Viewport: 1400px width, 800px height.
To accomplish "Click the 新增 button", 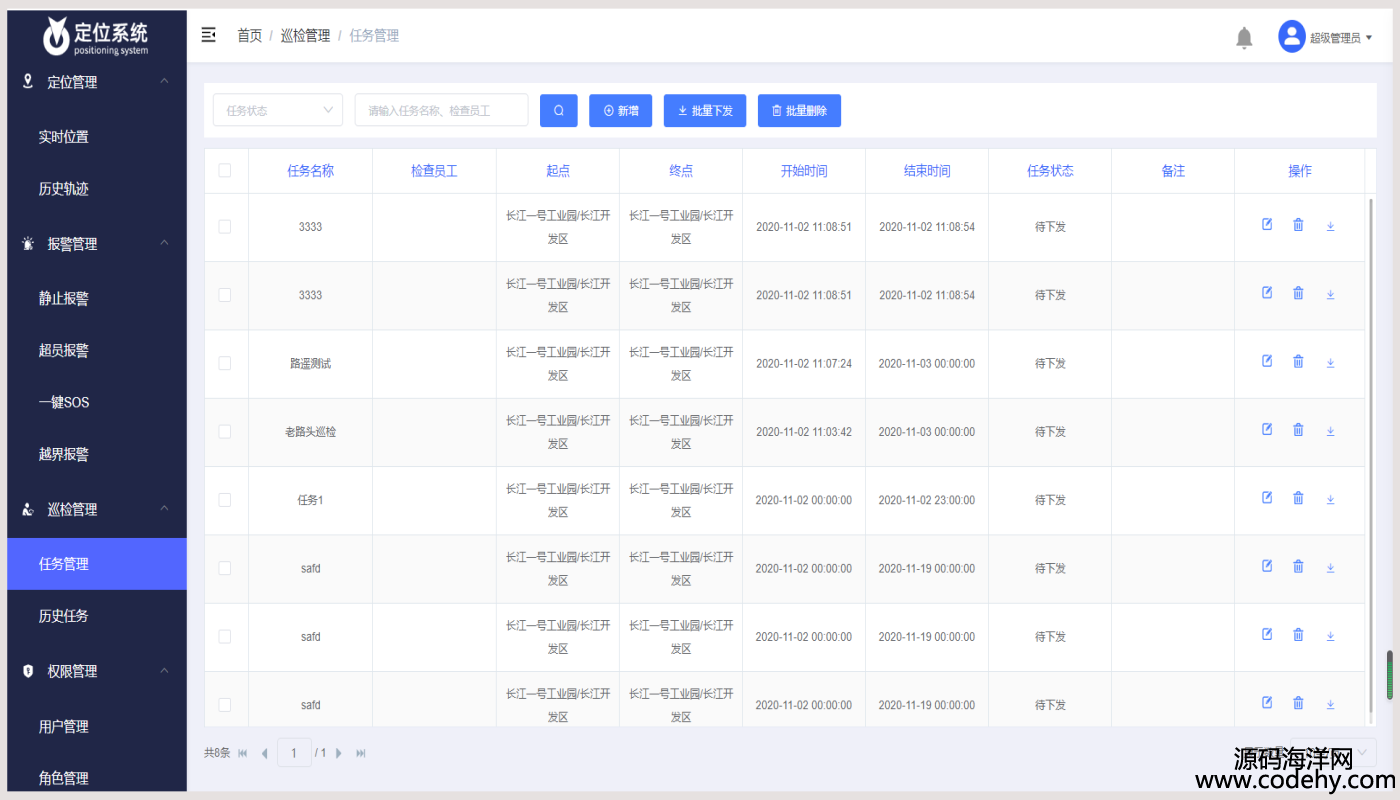I will coord(621,111).
